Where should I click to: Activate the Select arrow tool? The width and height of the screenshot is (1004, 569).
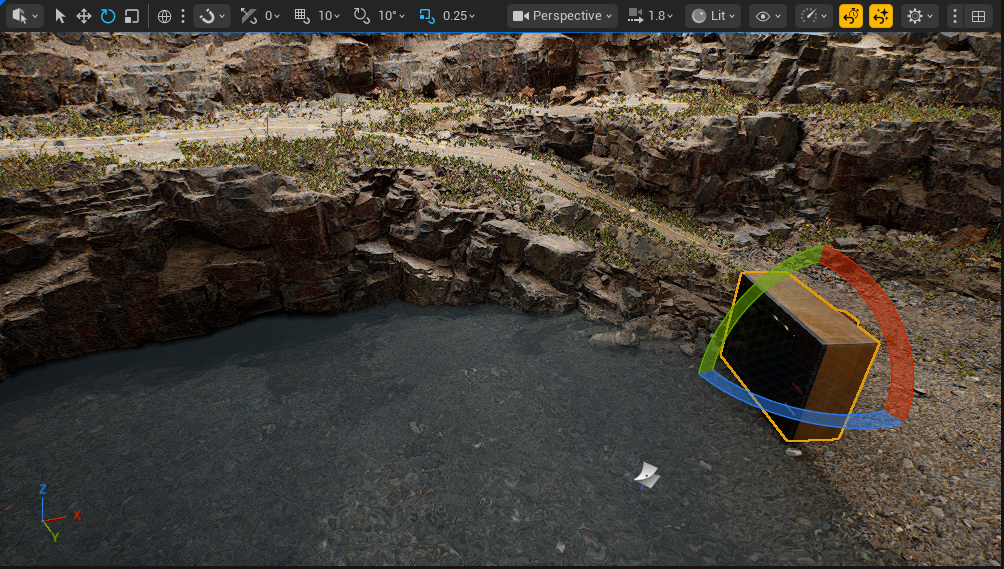point(60,16)
